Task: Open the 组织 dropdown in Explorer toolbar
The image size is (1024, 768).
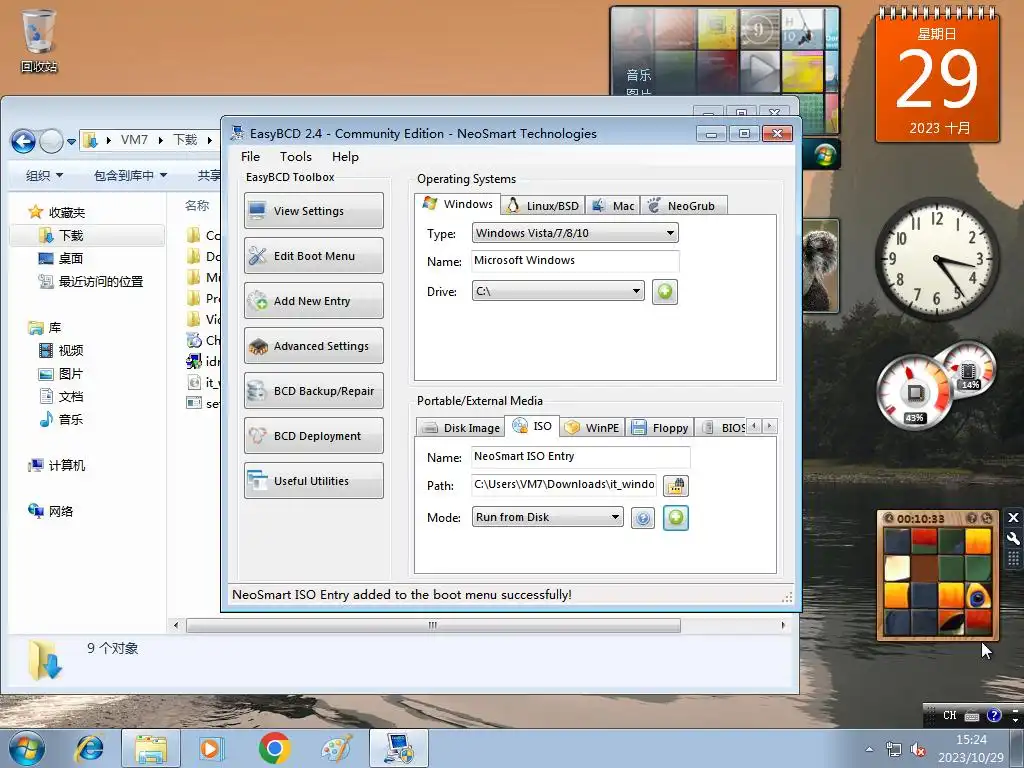Action: click(x=44, y=175)
